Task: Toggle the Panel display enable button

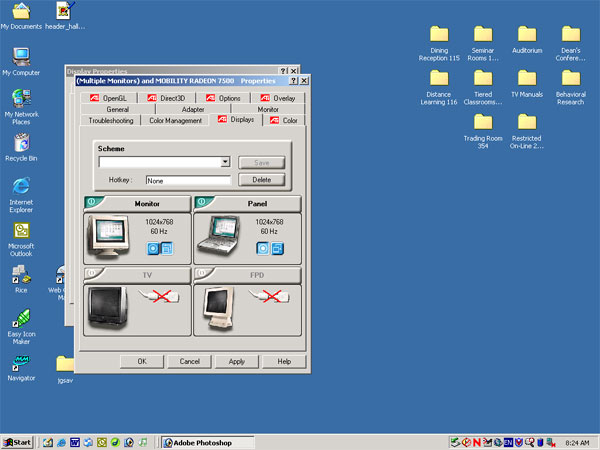Action: click(x=202, y=201)
